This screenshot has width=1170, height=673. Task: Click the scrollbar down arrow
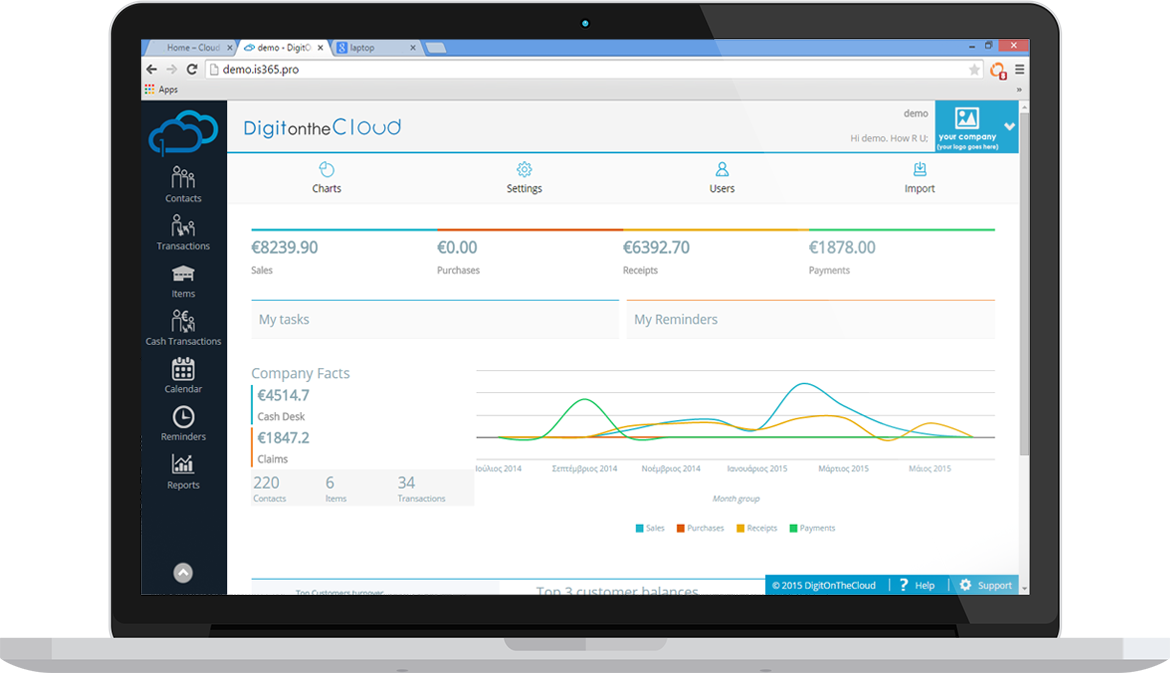click(1024, 589)
